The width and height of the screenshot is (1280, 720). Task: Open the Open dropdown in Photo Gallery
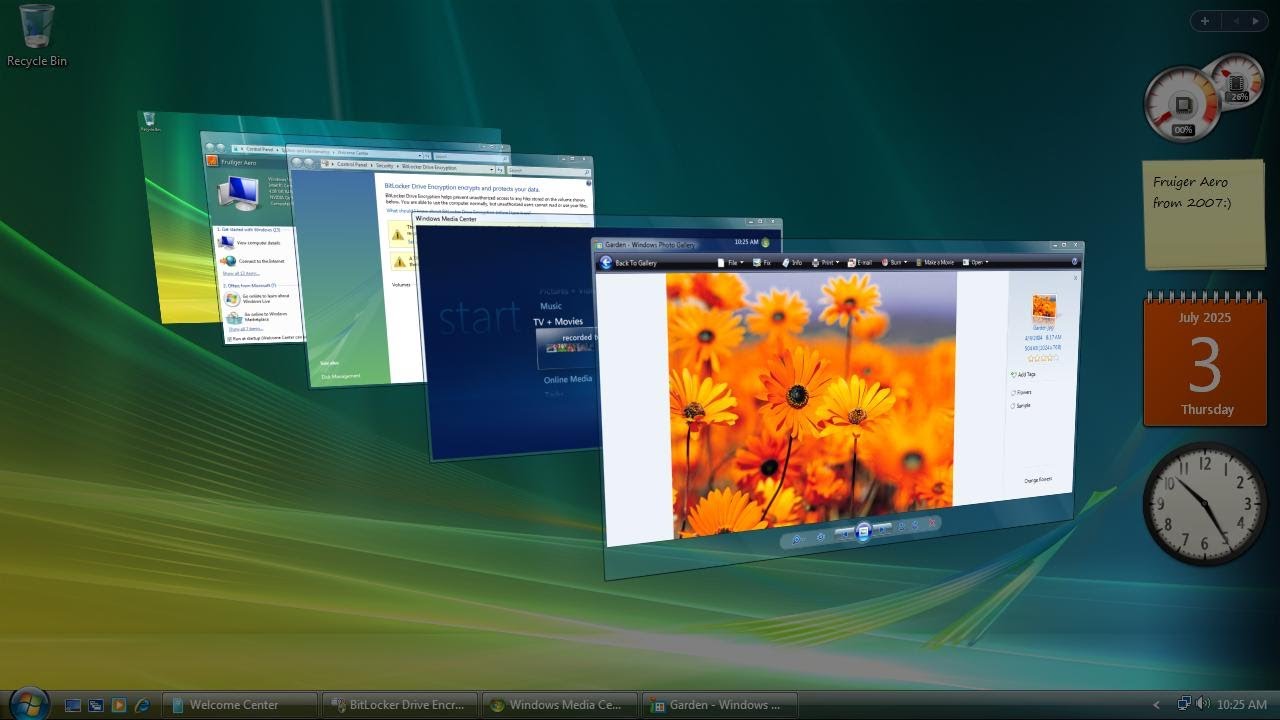pyautogui.click(x=975, y=262)
